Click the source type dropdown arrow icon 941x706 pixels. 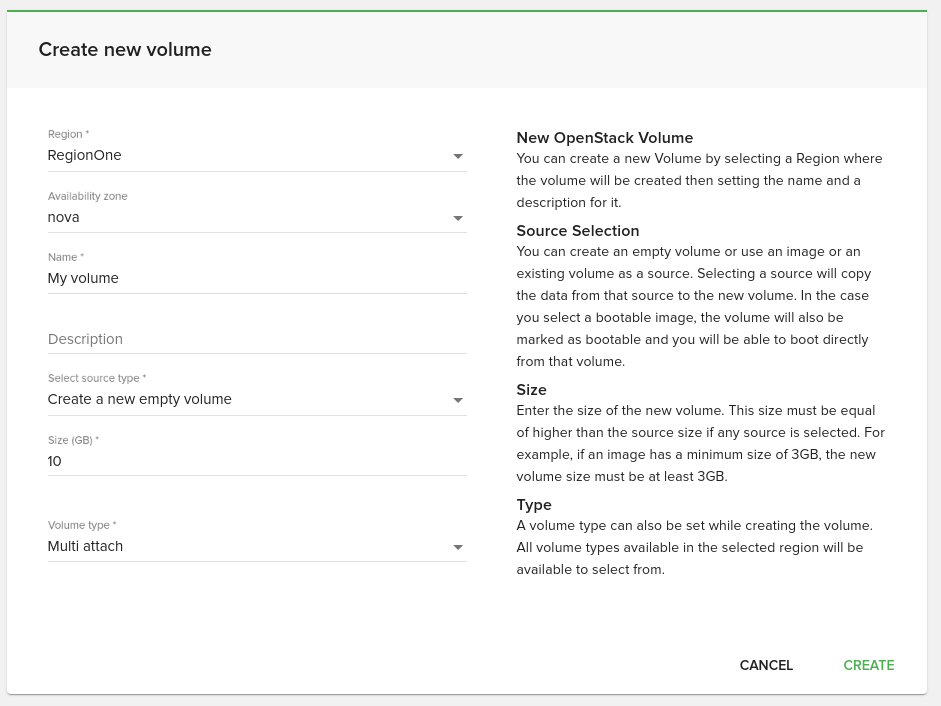[x=458, y=400]
